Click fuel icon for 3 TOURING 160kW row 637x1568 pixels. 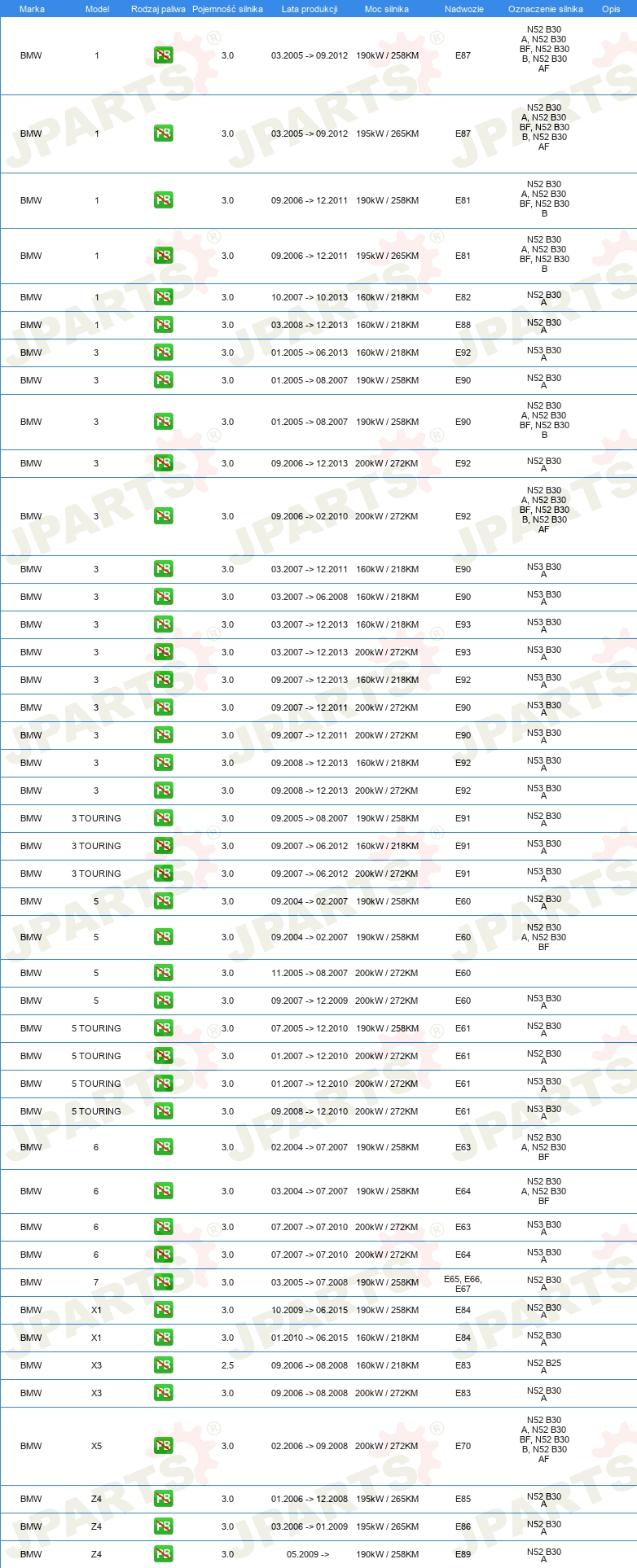coord(163,846)
